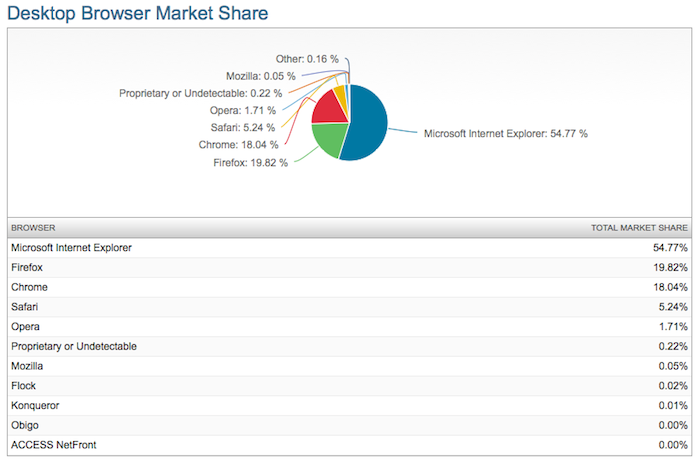This screenshot has width=700, height=464.
Task: Click the 5.24% market share value
Action: 673,307
